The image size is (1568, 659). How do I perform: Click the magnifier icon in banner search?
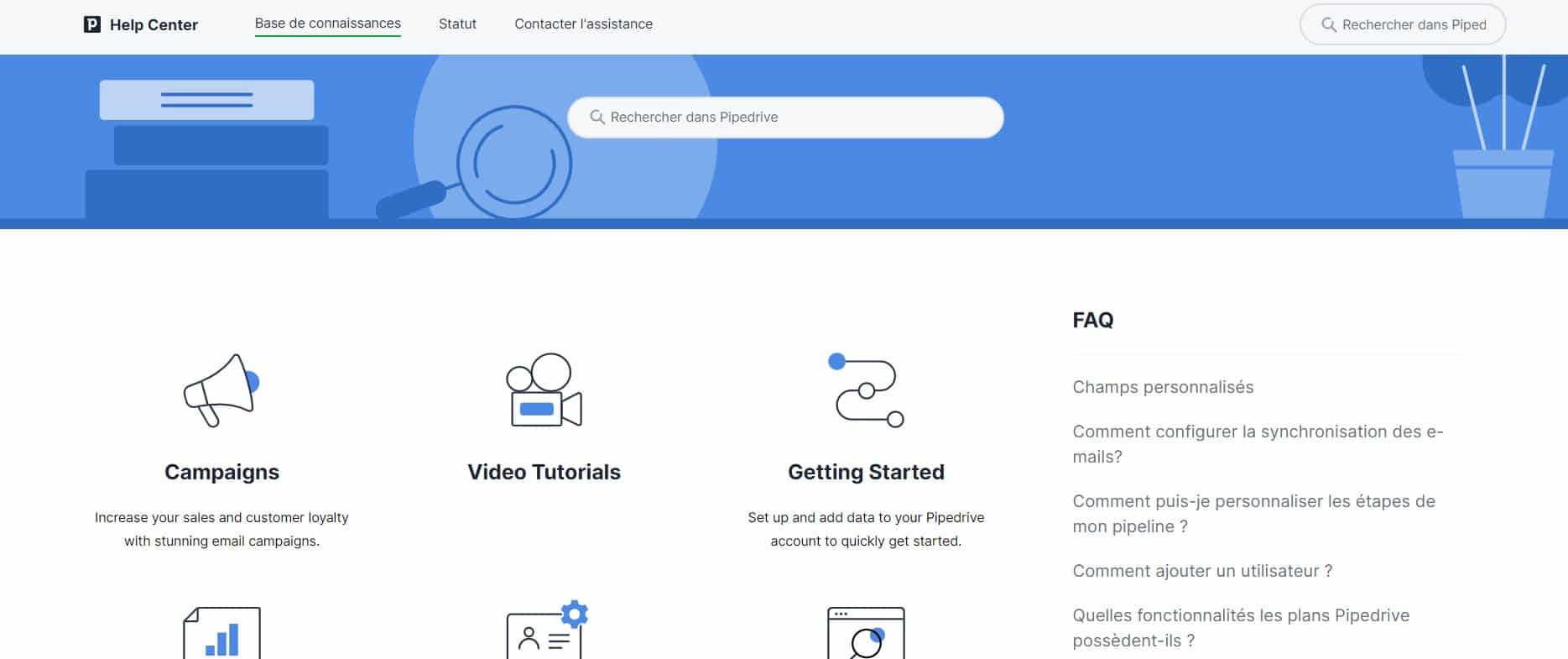(x=597, y=118)
